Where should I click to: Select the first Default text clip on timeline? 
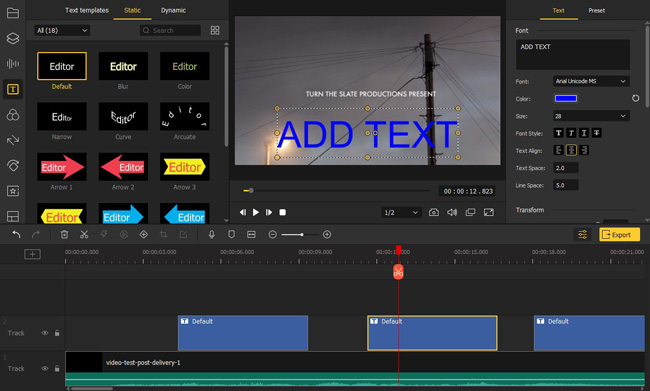[x=243, y=333]
